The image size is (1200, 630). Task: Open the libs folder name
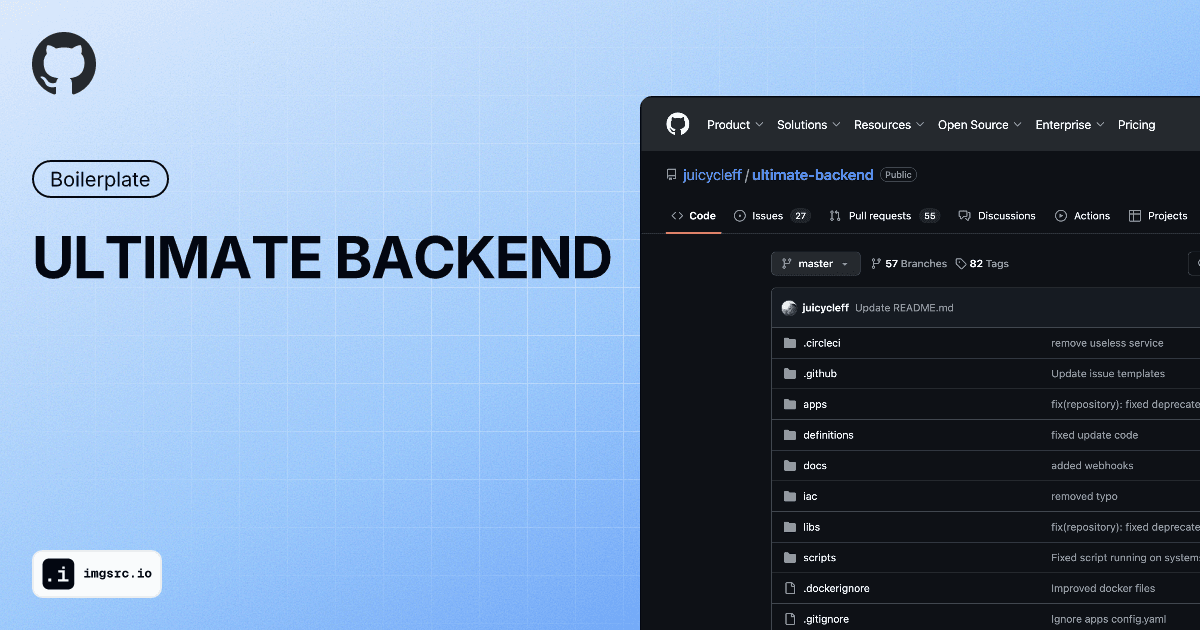pos(811,527)
